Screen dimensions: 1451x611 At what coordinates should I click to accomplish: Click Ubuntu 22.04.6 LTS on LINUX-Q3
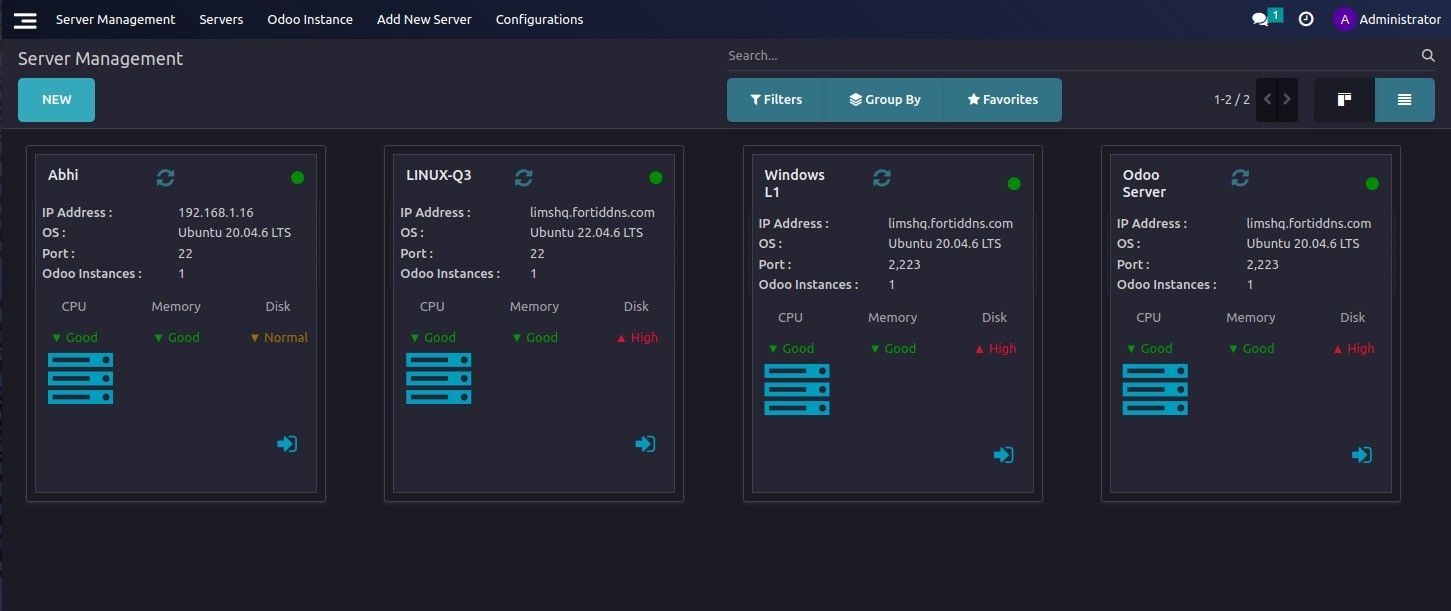pos(586,233)
